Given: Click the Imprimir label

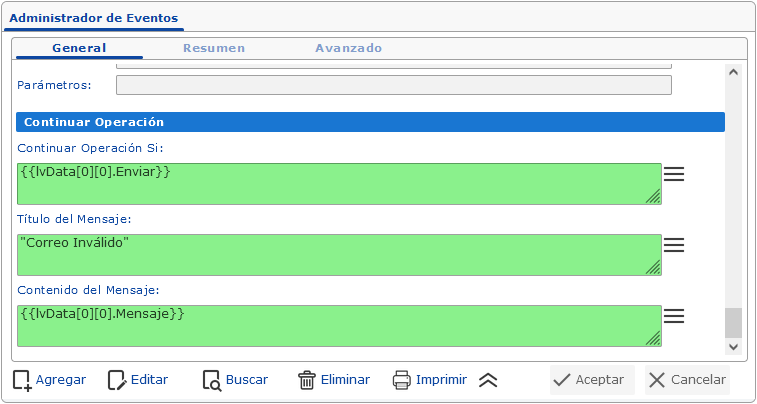Looking at the screenshot, I should [x=441, y=380].
